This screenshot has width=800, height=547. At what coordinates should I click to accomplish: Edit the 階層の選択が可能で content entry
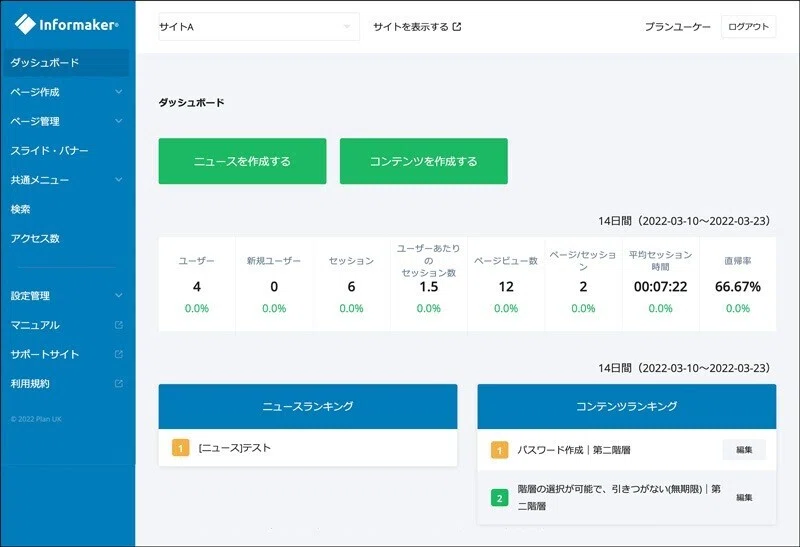tap(744, 498)
